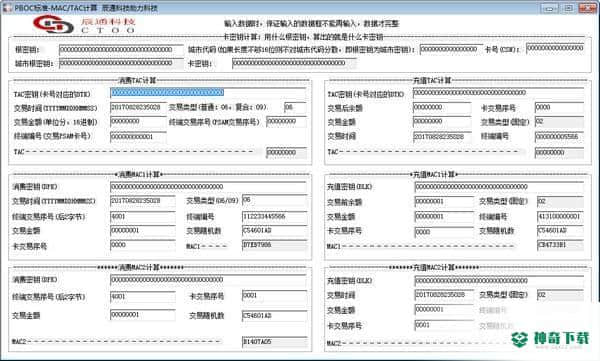Screen dimensions: 600x361
Task: Click 终端编号 field showing 112233445566
Action: tap(274, 217)
